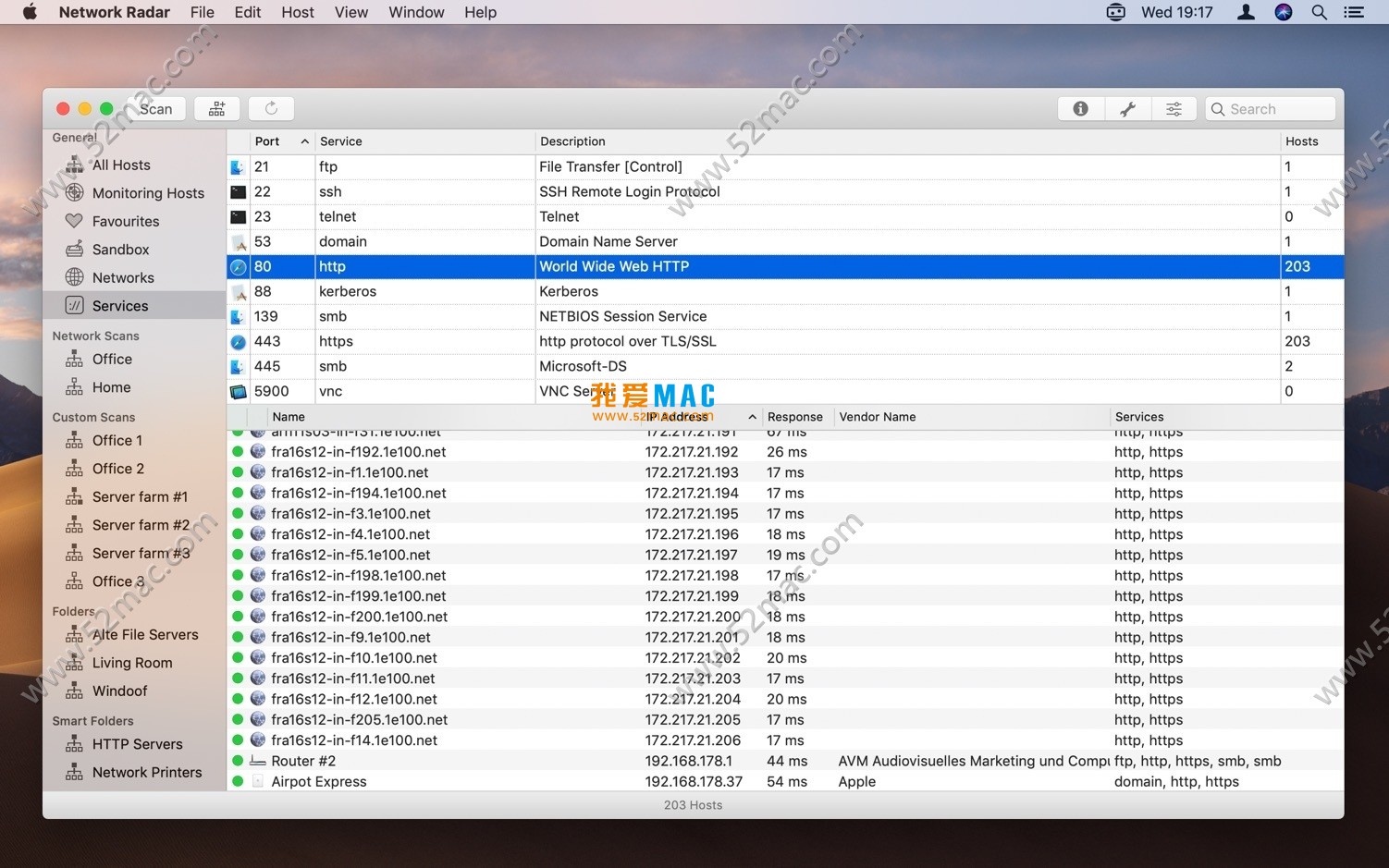Image resolution: width=1389 pixels, height=868 pixels.
Task: Click the Scan button
Action: point(155,109)
